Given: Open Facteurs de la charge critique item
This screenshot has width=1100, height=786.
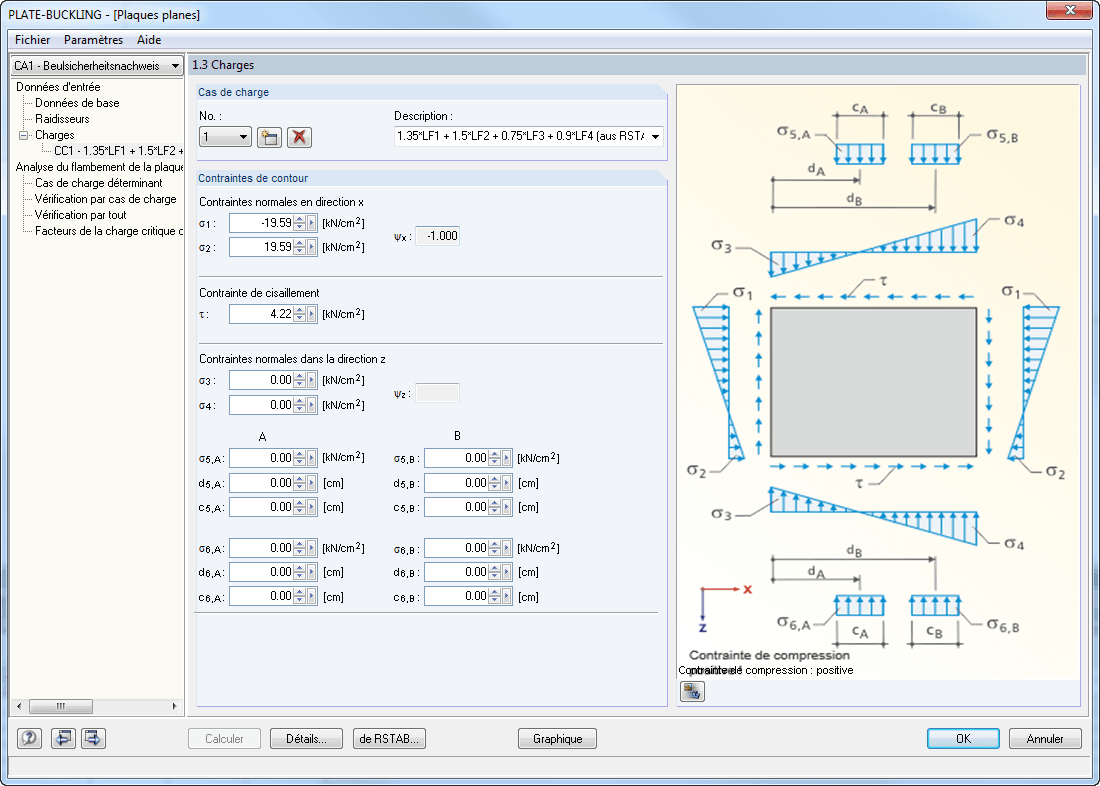Looking at the screenshot, I should pyautogui.click(x=109, y=232).
